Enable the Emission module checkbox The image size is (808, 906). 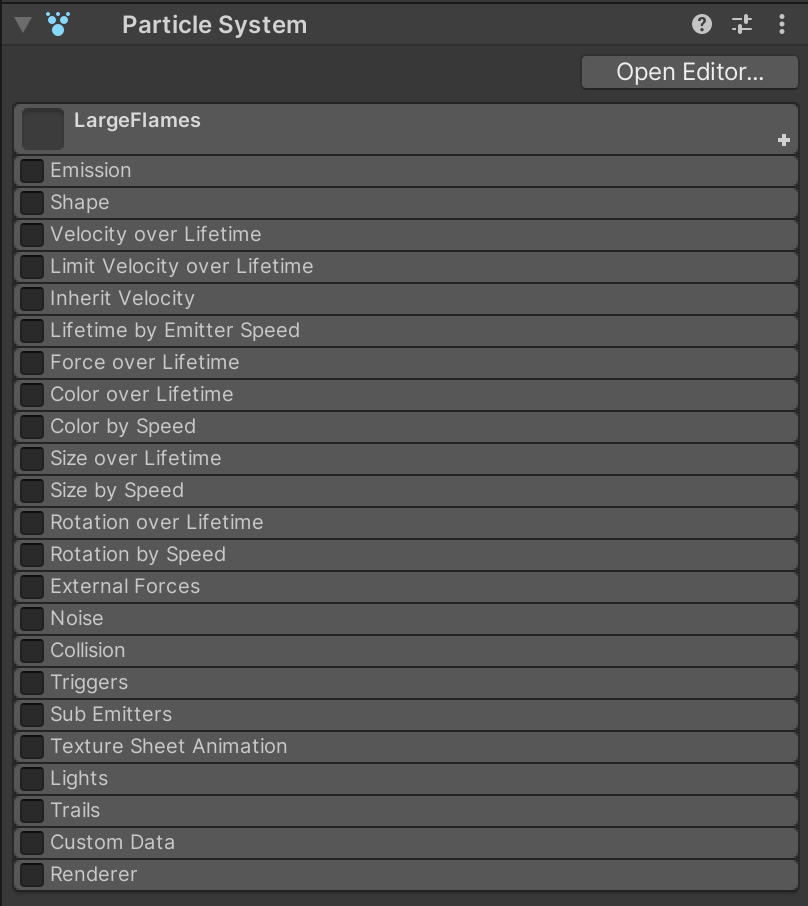[32, 171]
